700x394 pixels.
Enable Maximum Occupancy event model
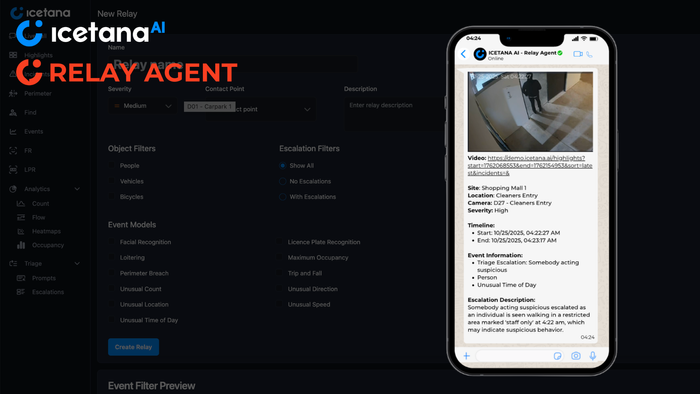point(279,257)
